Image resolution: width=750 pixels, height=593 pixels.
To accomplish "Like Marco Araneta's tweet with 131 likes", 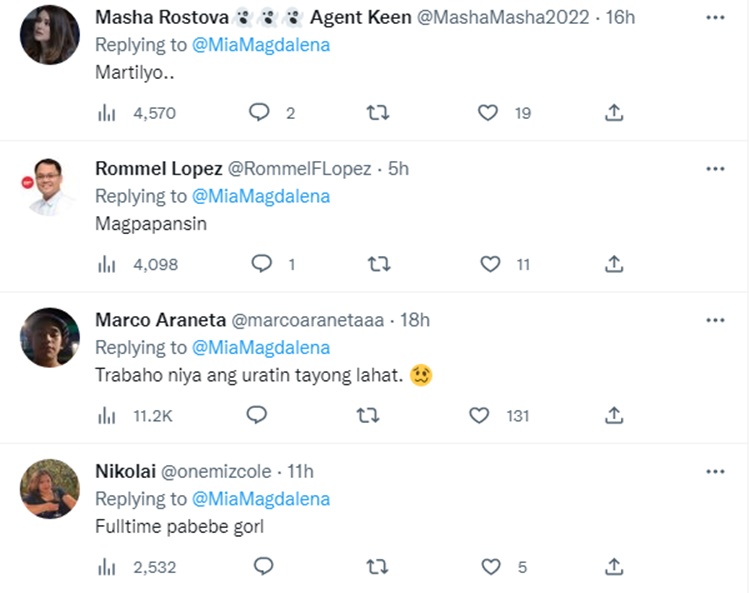I will [x=480, y=415].
